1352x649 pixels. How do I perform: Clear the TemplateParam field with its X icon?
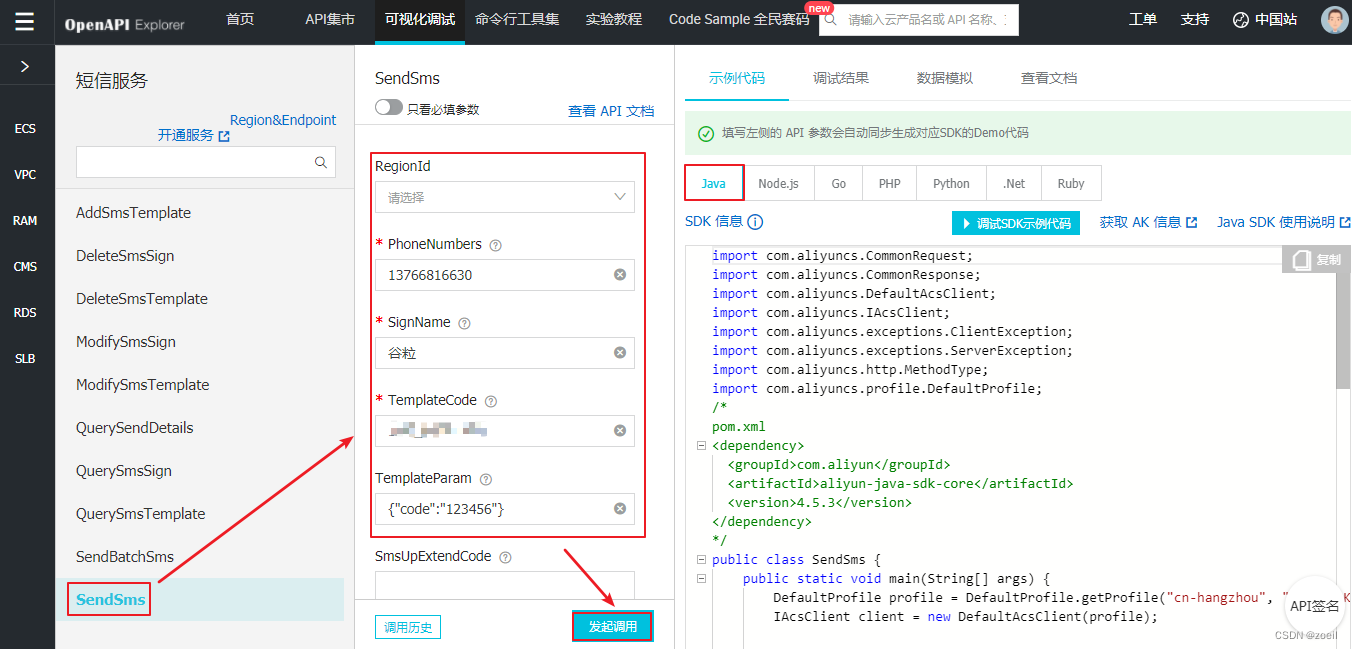click(620, 509)
